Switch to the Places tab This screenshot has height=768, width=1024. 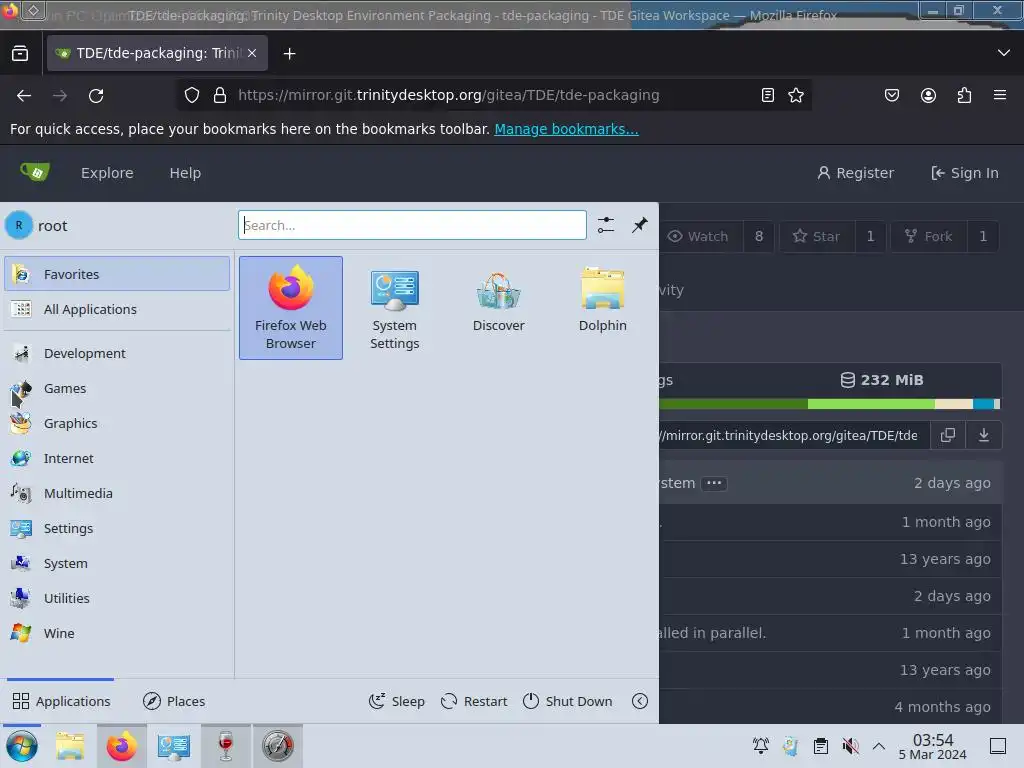(x=174, y=701)
